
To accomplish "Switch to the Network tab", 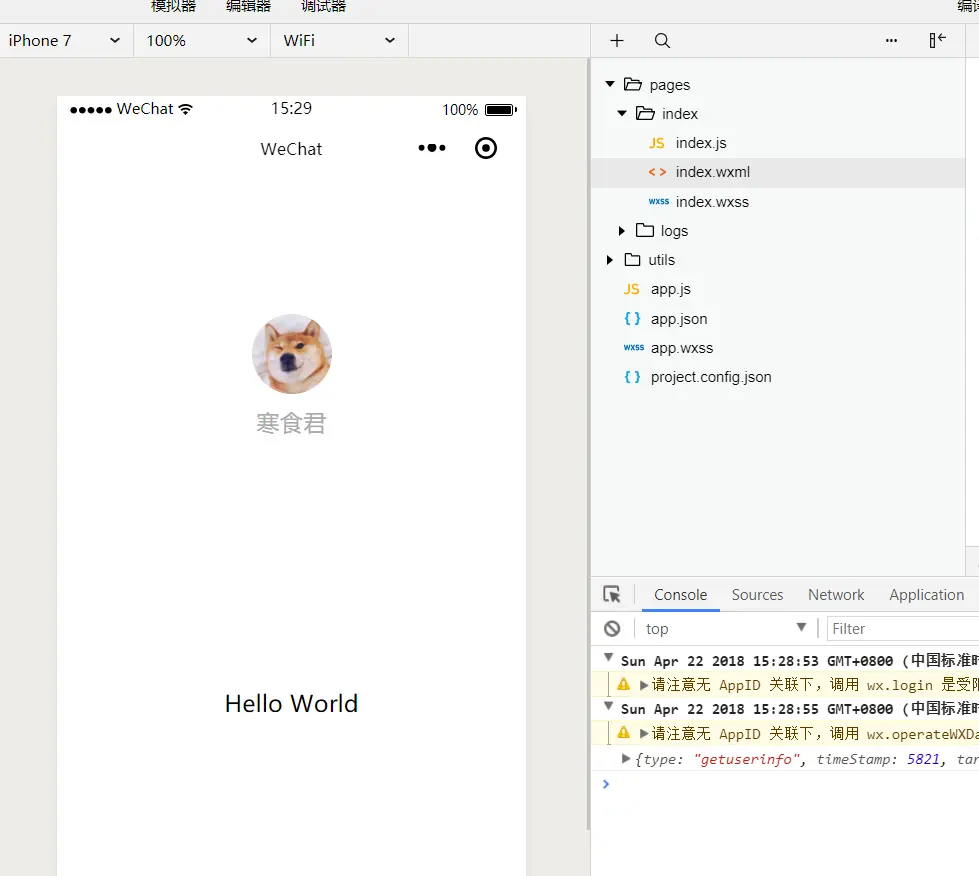I will click(x=836, y=594).
